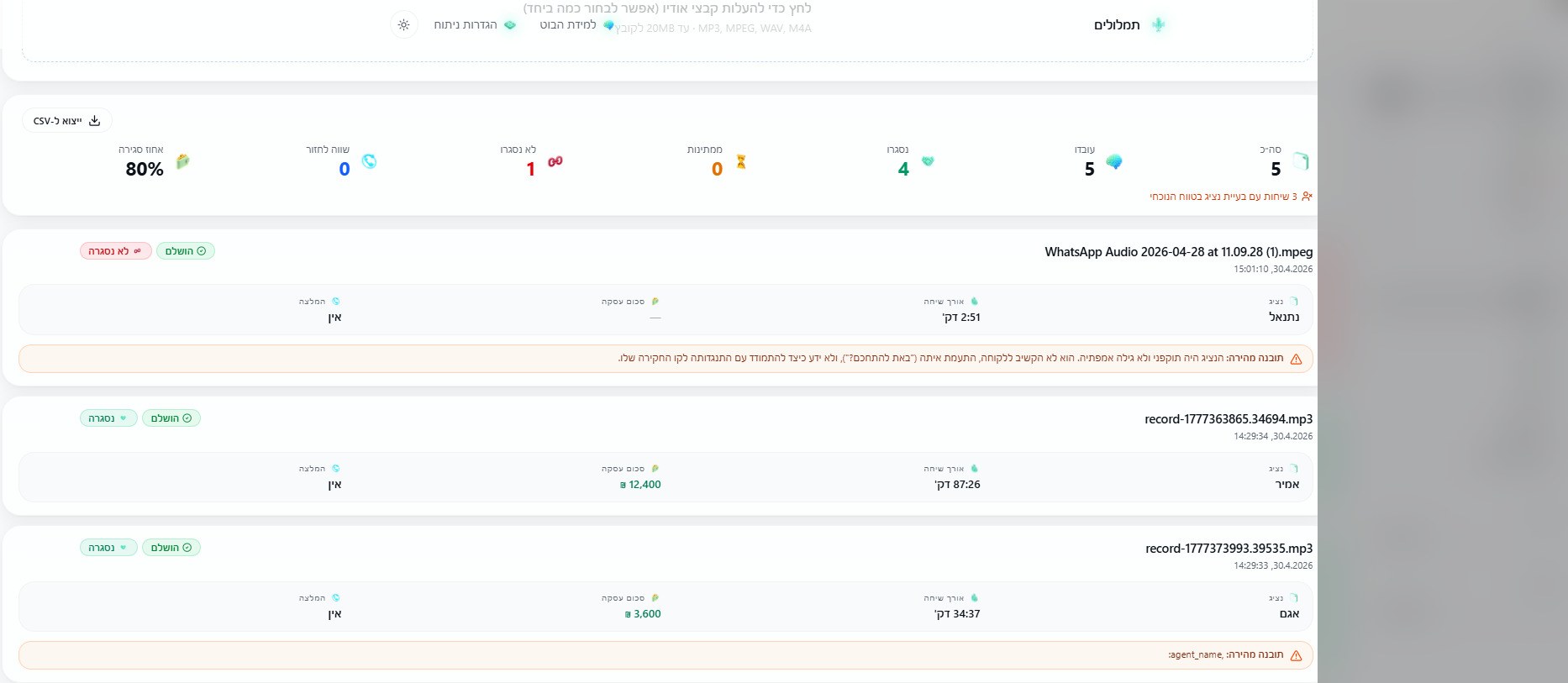The height and width of the screenshot is (683, 1568).
Task: Open the 3 agent problem calls warning link
Action: 1230,197
